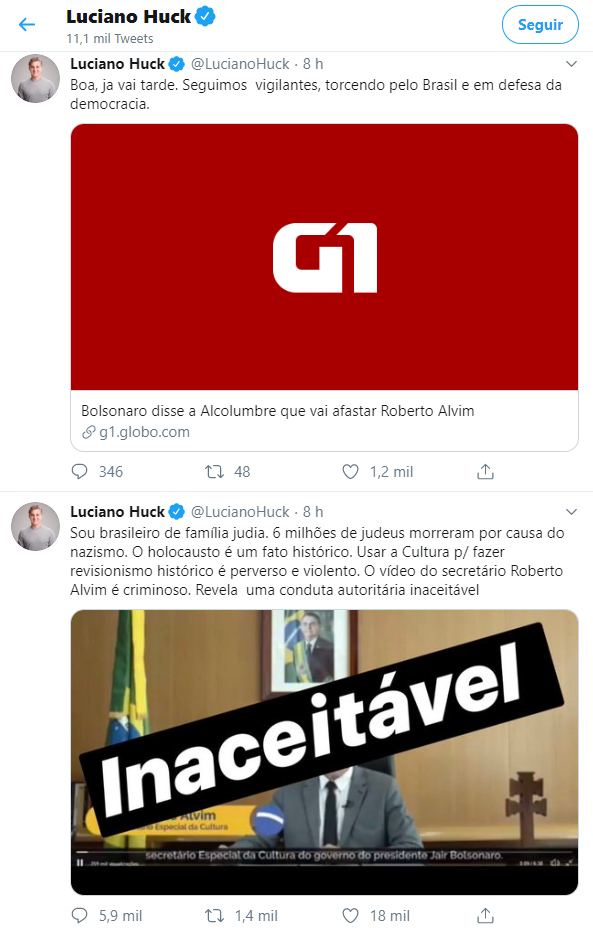Open options chevron on second tweet
Screen dimensions: 593x931
[571, 511]
